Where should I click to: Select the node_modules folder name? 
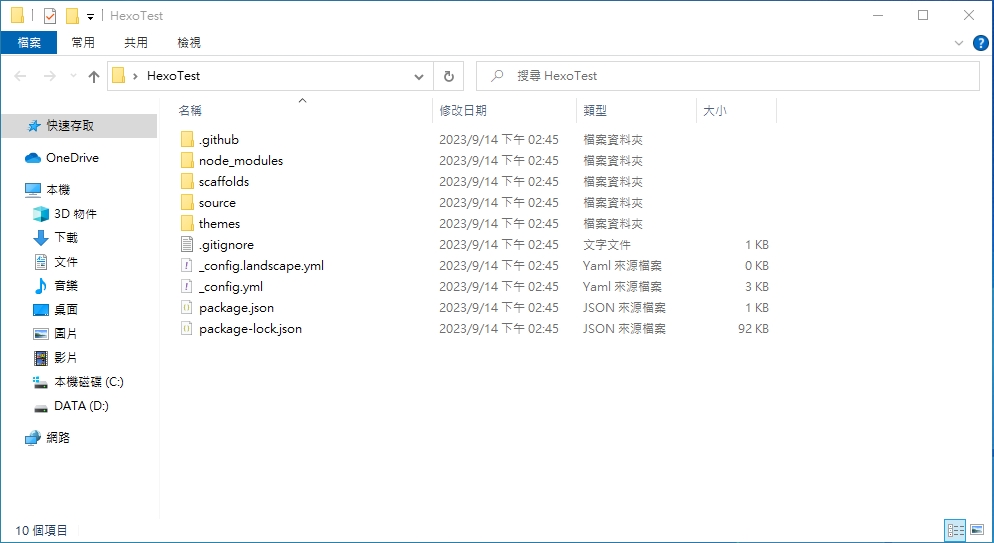tap(241, 160)
